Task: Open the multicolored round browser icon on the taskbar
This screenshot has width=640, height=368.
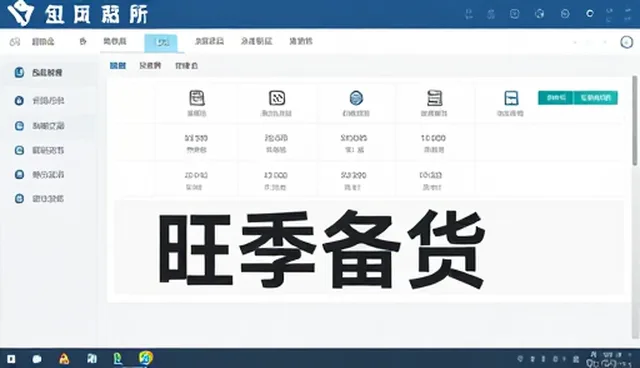Action: (x=146, y=358)
